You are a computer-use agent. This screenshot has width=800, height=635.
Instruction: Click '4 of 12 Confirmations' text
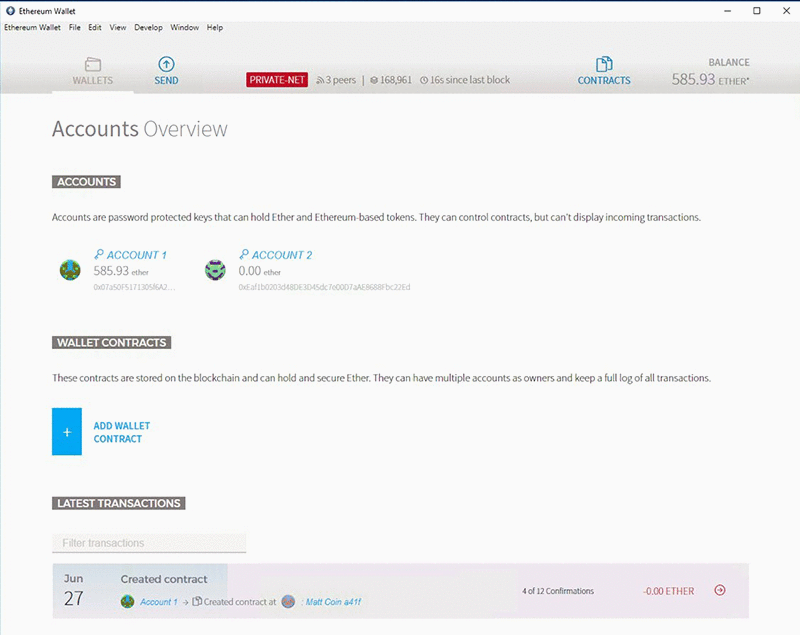pyautogui.click(x=558, y=591)
